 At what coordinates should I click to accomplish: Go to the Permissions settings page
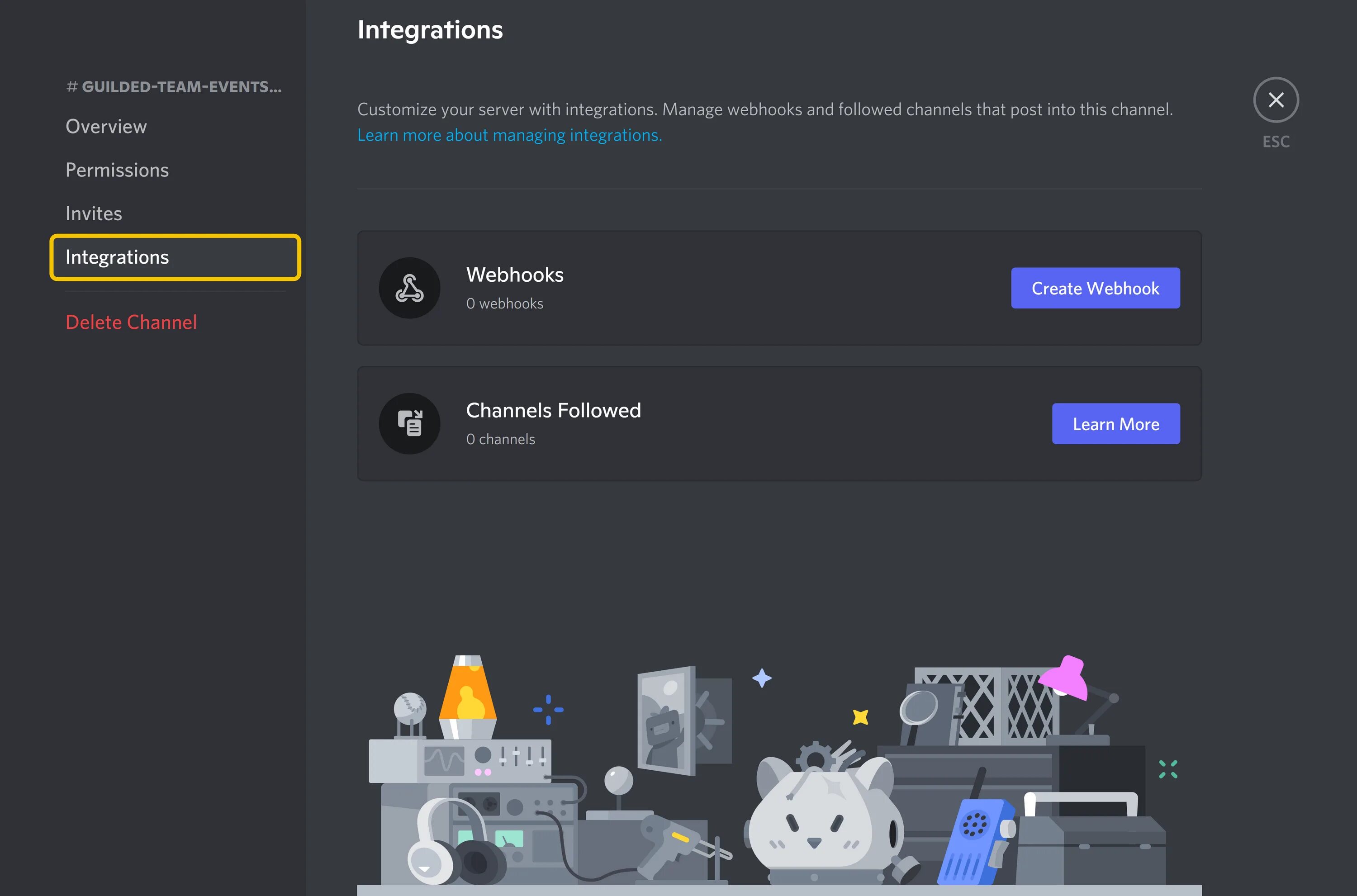pos(117,170)
